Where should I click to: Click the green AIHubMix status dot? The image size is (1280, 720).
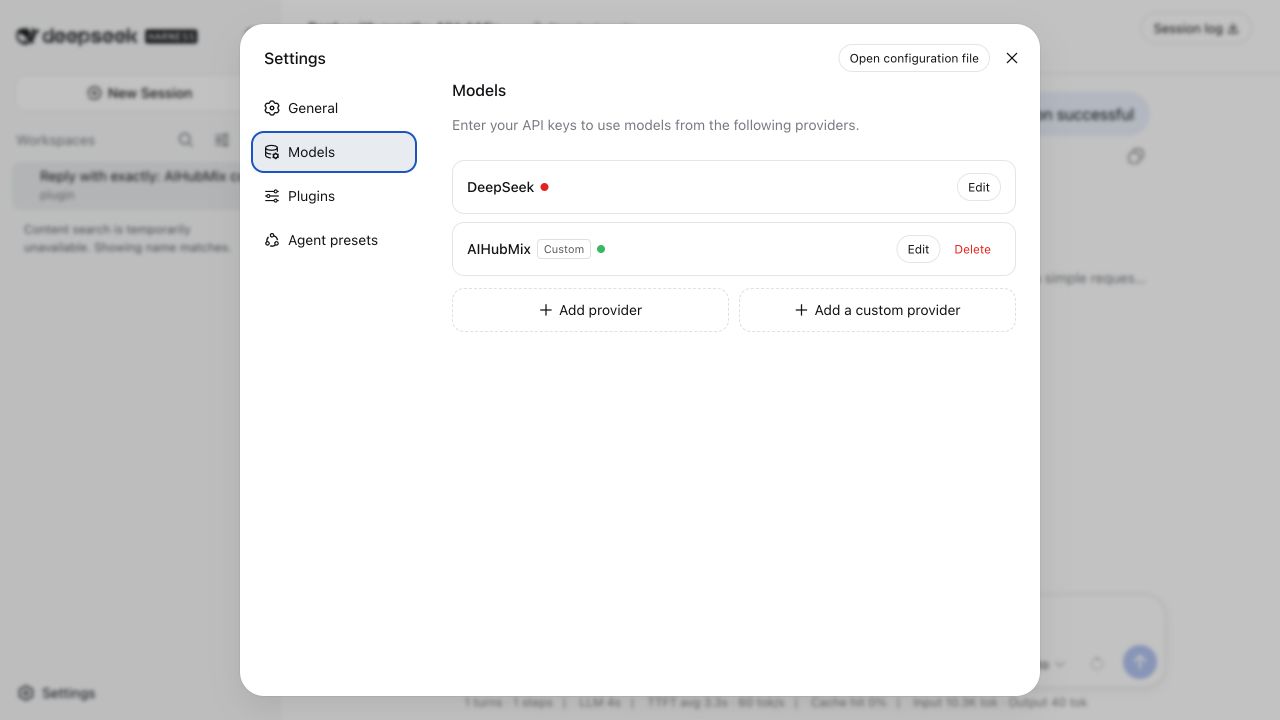[601, 249]
